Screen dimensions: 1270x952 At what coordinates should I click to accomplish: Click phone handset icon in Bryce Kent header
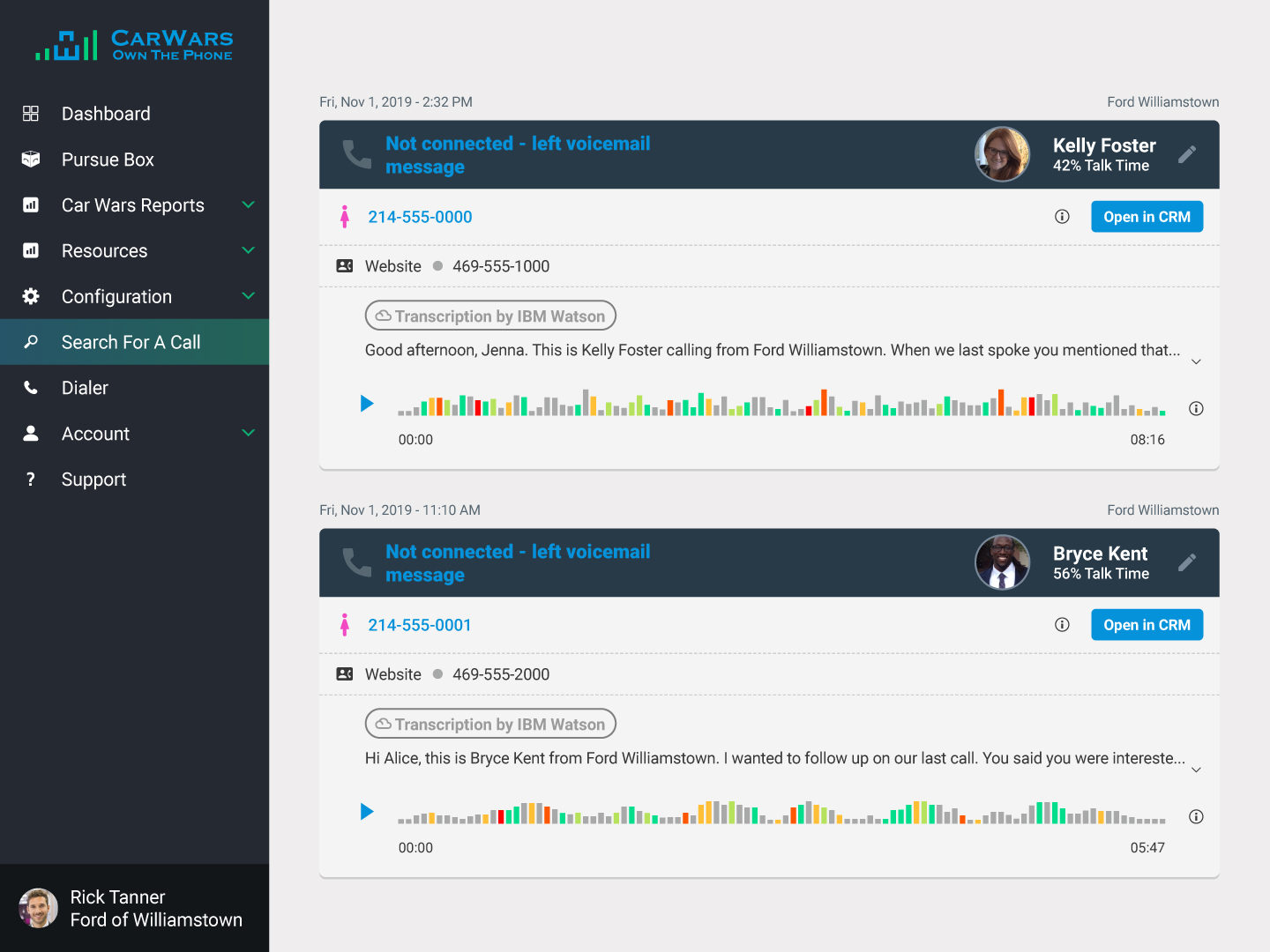pyautogui.click(x=356, y=562)
